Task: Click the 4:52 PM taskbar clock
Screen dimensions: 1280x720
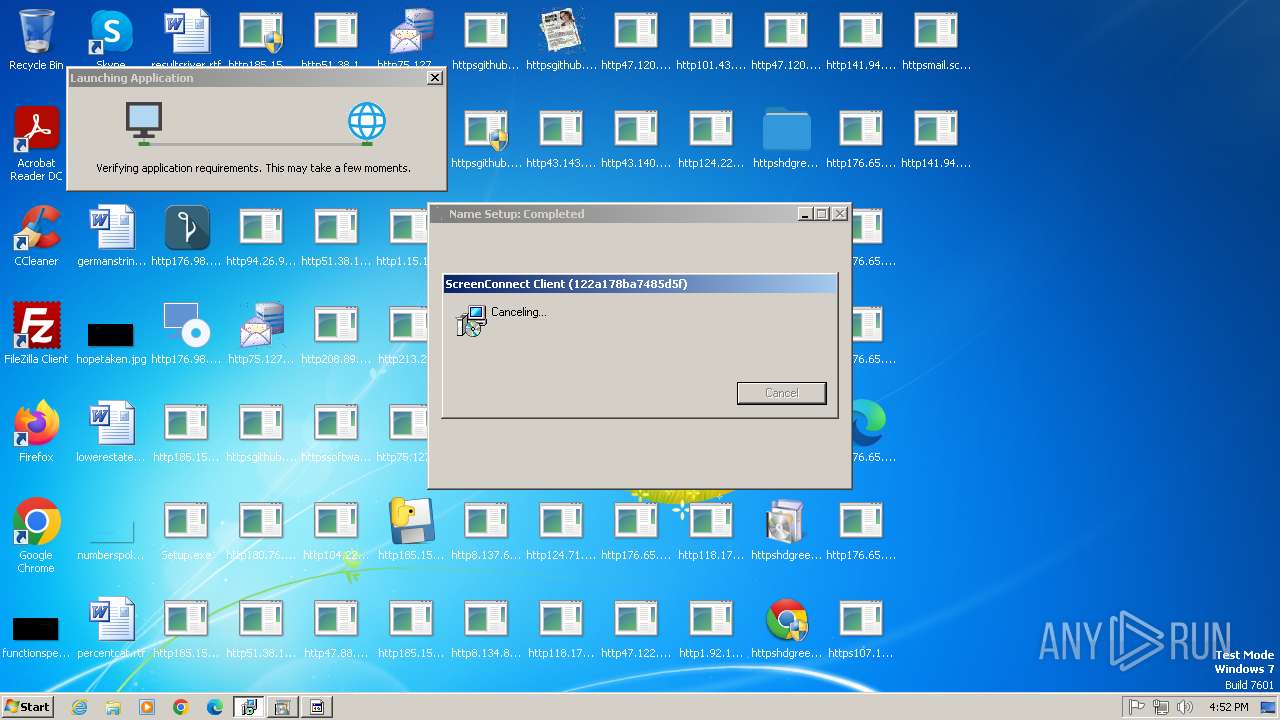Action: point(1228,707)
